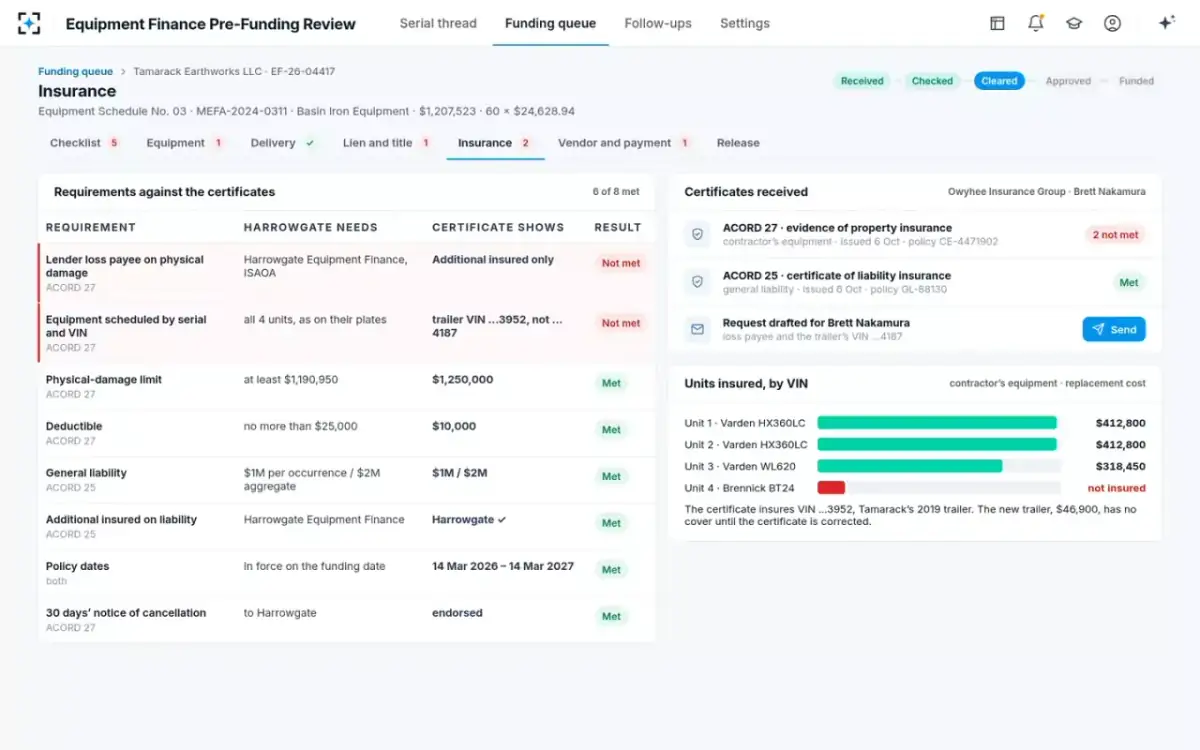Open the notifications bell
The width and height of the screenshot is (1200, 750).
coord(1036,23)
